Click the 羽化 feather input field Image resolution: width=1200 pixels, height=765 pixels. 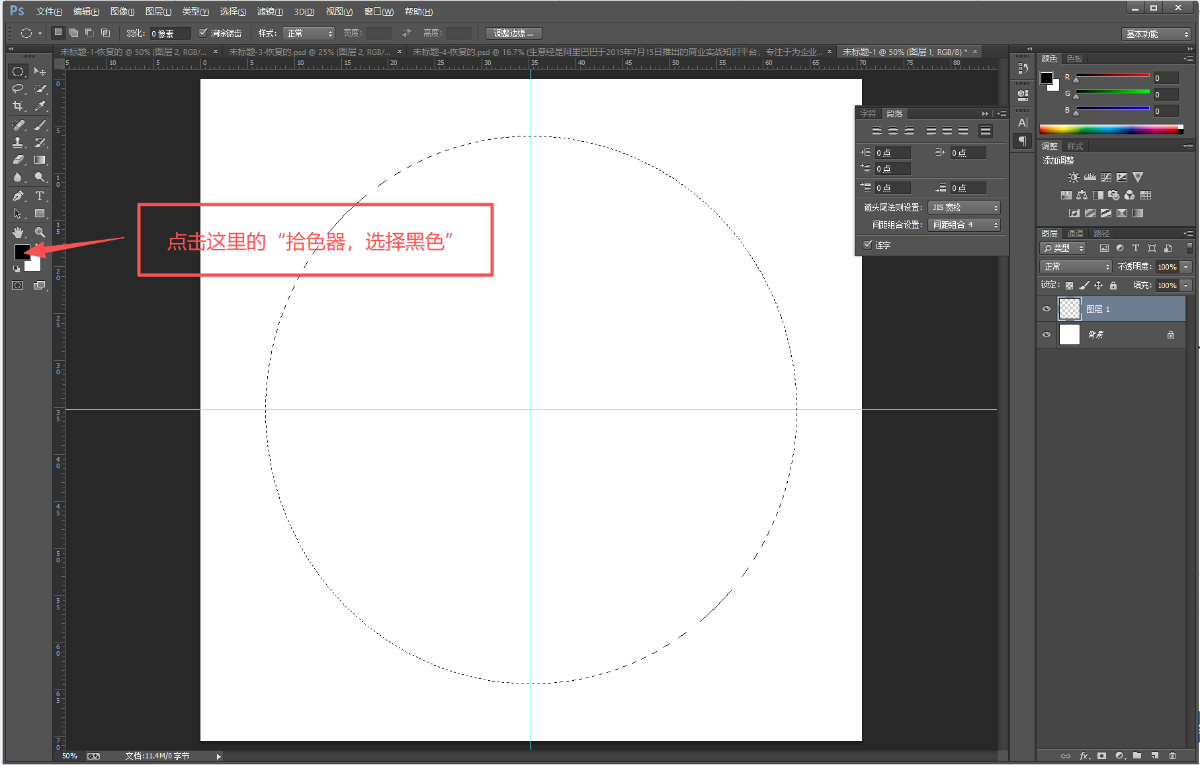[169, 33]
